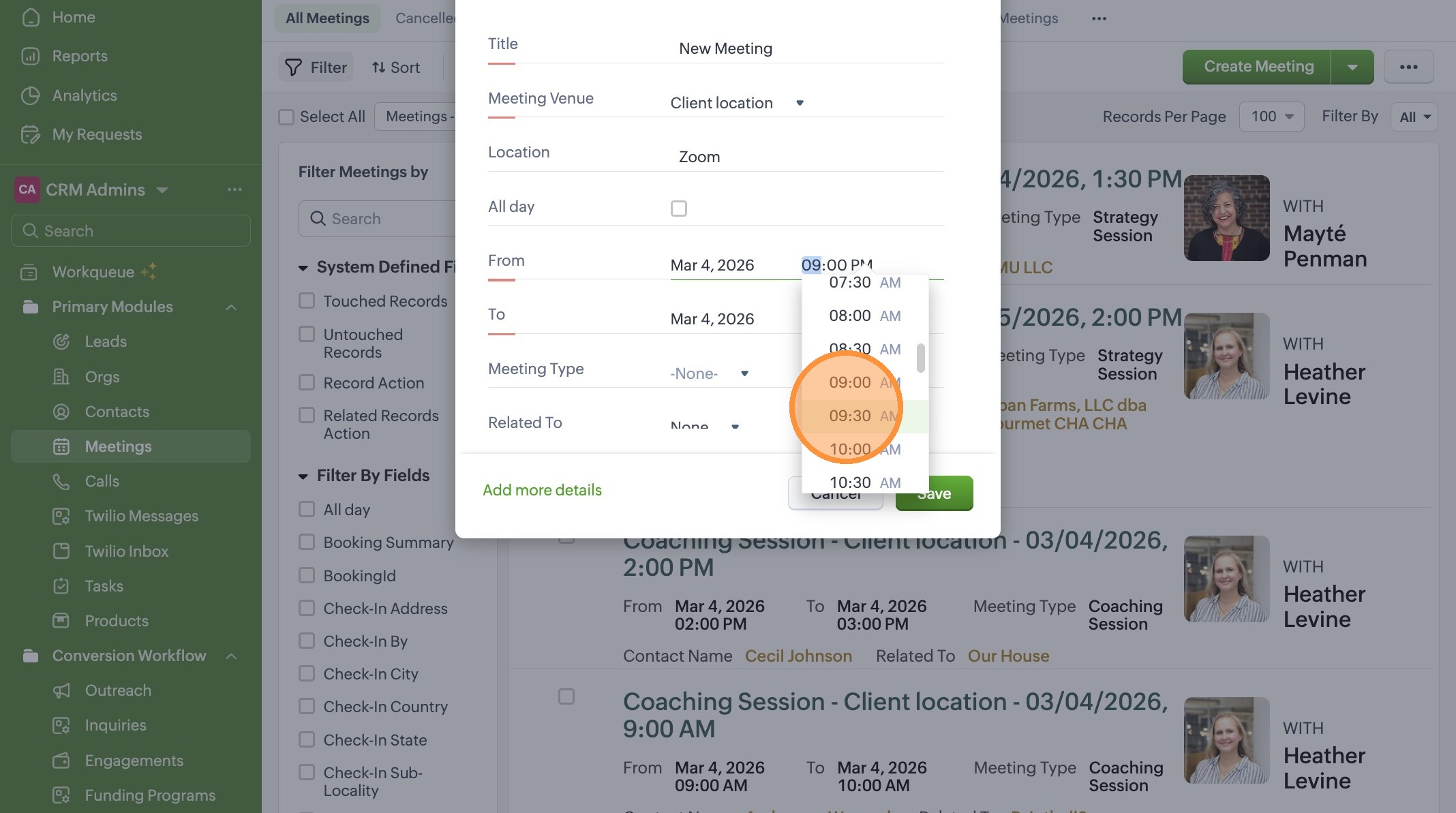Open the Calls phone icon
The width and height of the screenshot is (1456, 813).
pyautogui.click(x=61, y=481)
